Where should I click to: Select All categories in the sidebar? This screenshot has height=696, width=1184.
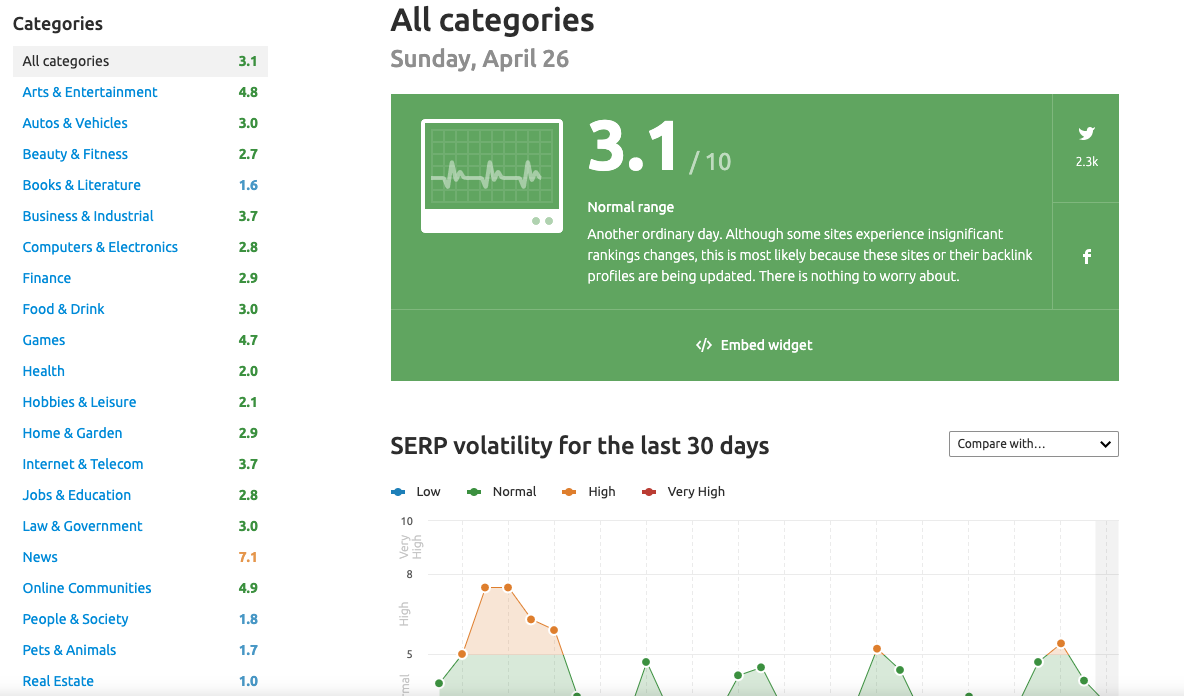pos(65,60)
